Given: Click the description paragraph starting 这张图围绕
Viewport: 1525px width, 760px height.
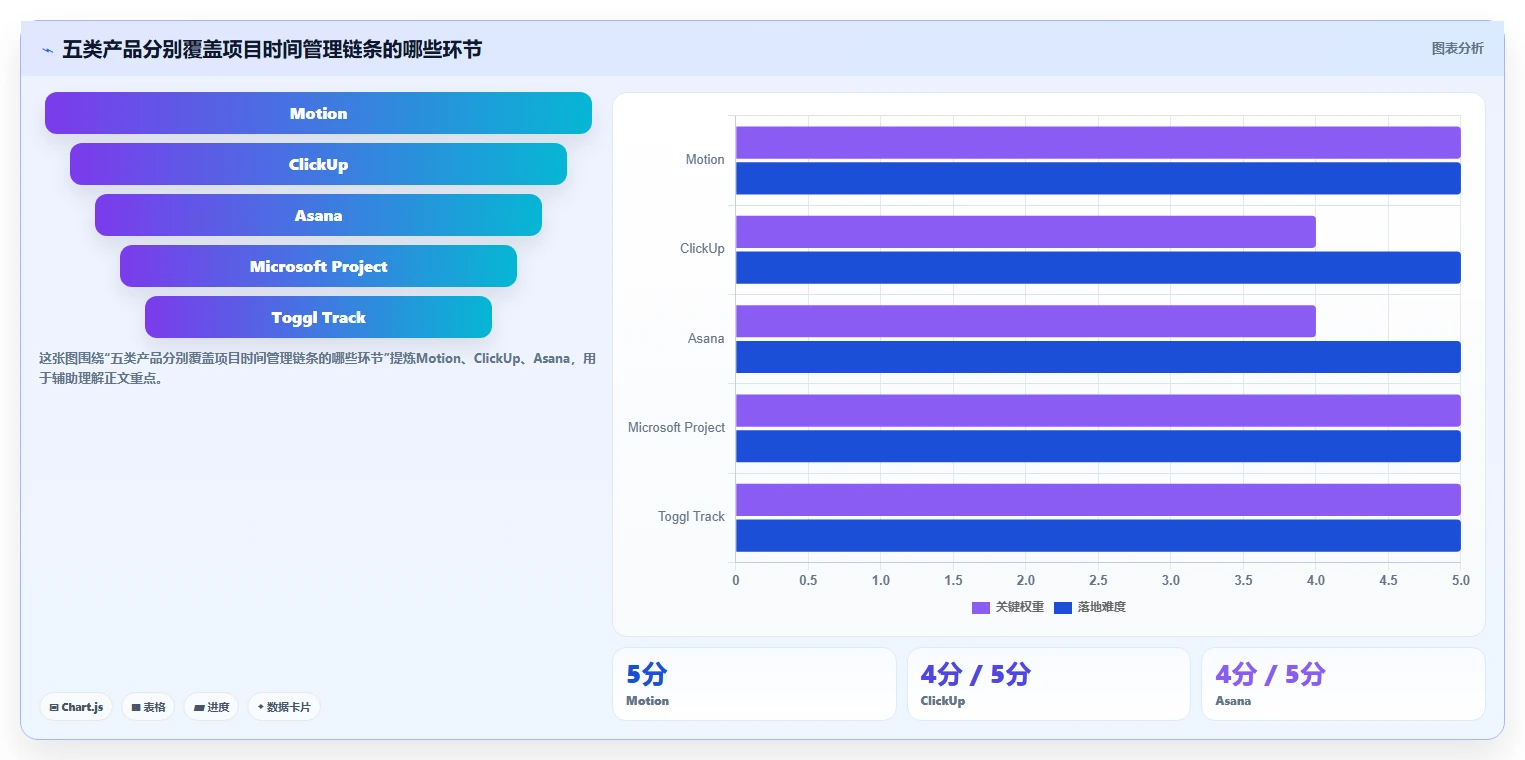Looking at the screenshot, I should pyautogui.click(x=317, y=368).
